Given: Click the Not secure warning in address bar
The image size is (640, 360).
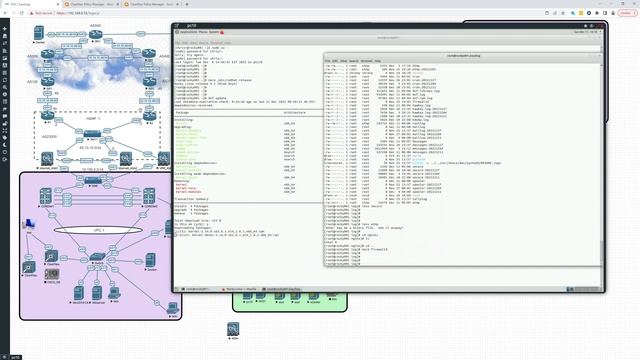Looking at the screenshot, I should click(41, 13).
